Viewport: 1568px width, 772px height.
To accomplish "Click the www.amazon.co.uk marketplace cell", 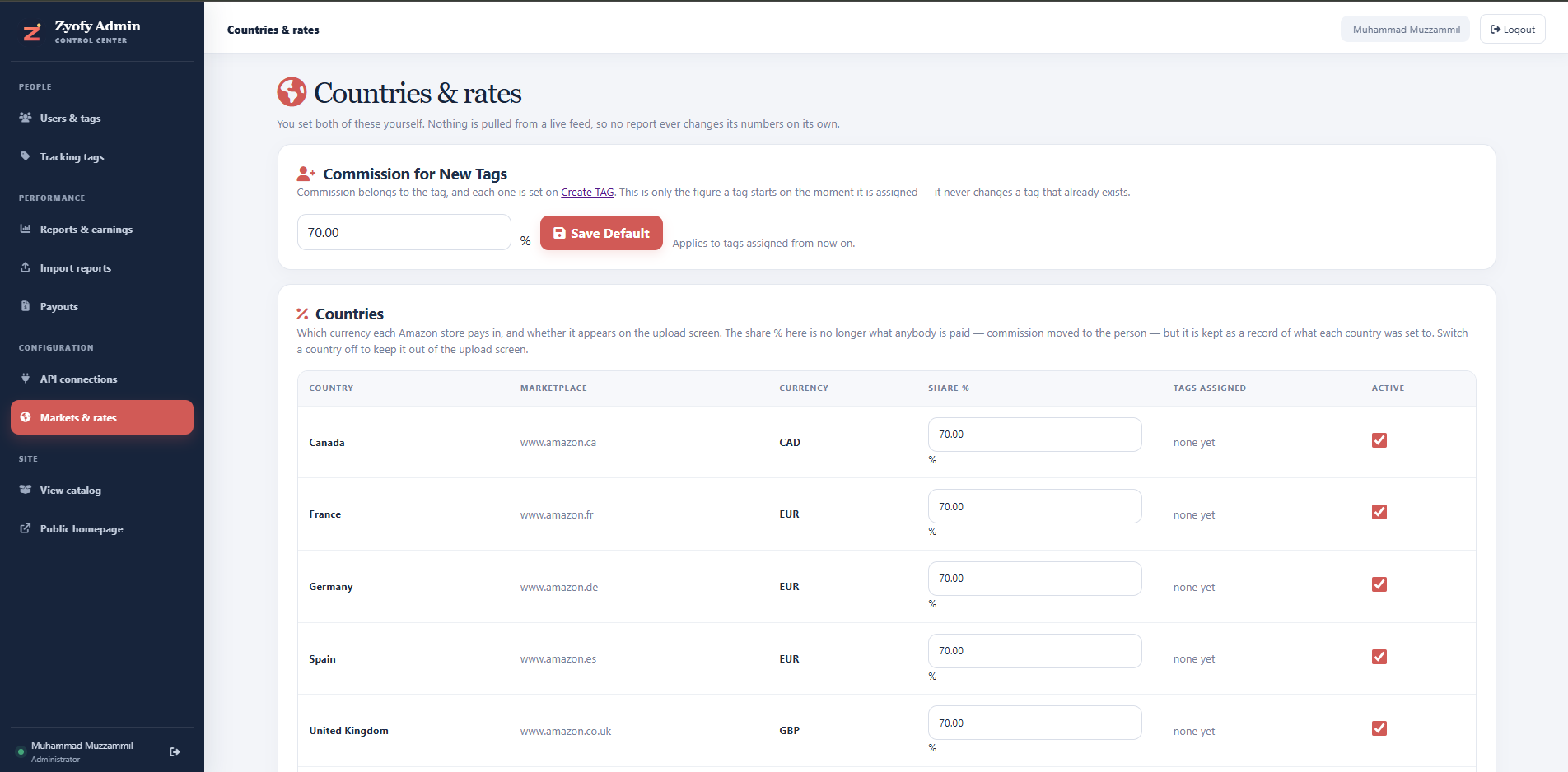I will tap(566, 731).
